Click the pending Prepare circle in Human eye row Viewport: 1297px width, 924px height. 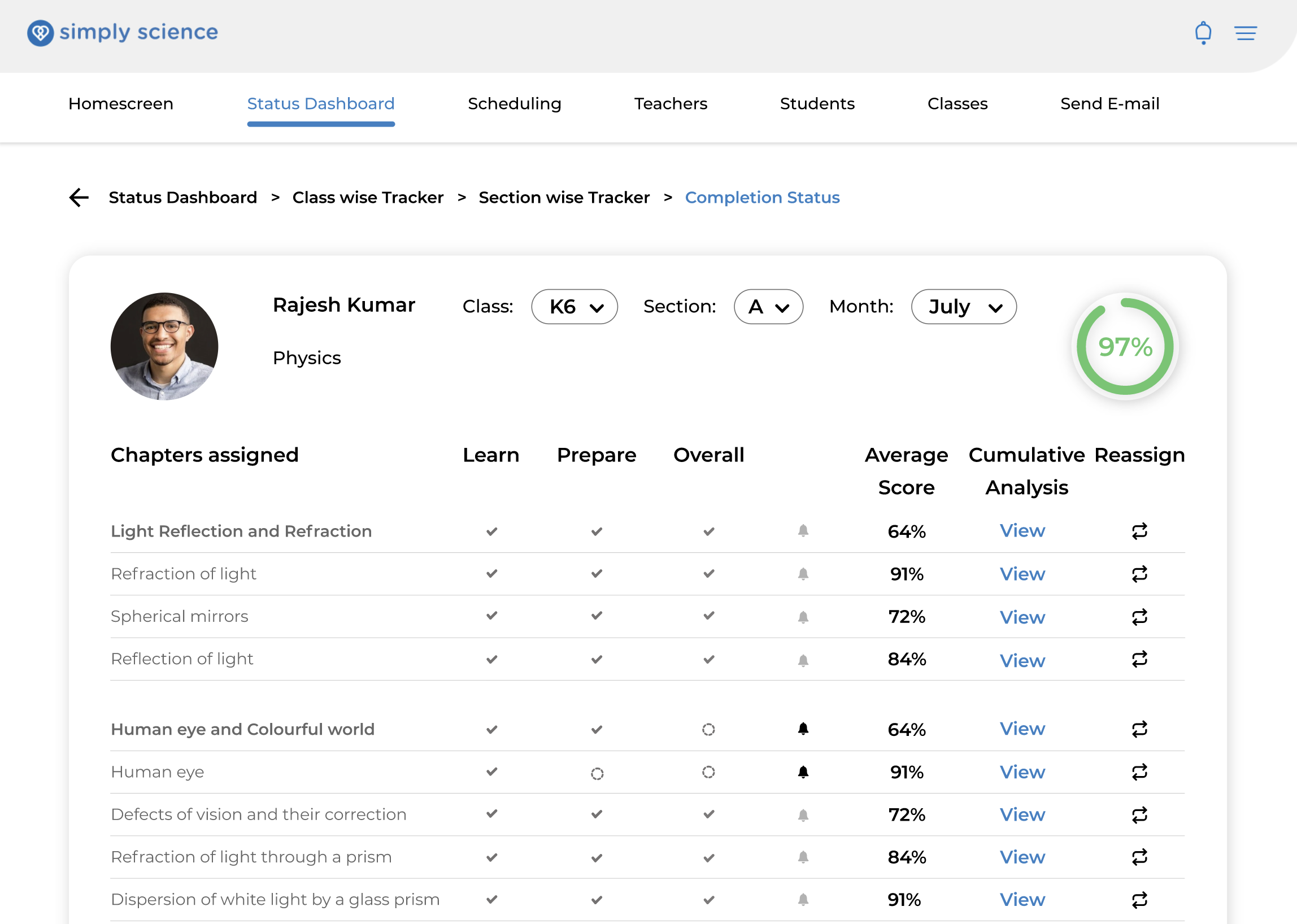coord(597,773)
